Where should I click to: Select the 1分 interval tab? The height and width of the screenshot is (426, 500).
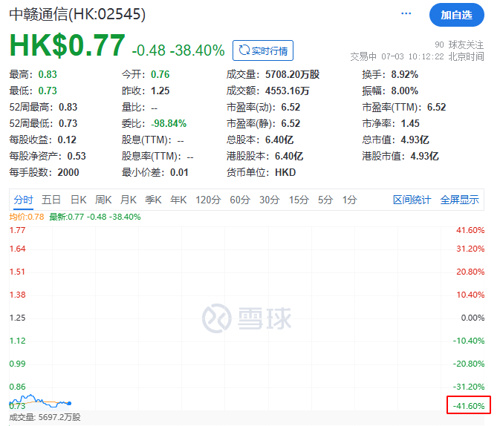pos(350,200)
